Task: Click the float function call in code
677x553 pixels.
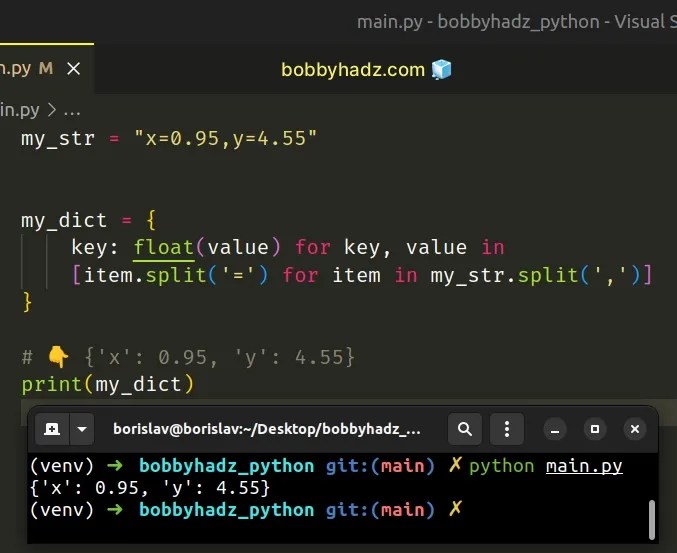Action: click(x=164, y=247)
